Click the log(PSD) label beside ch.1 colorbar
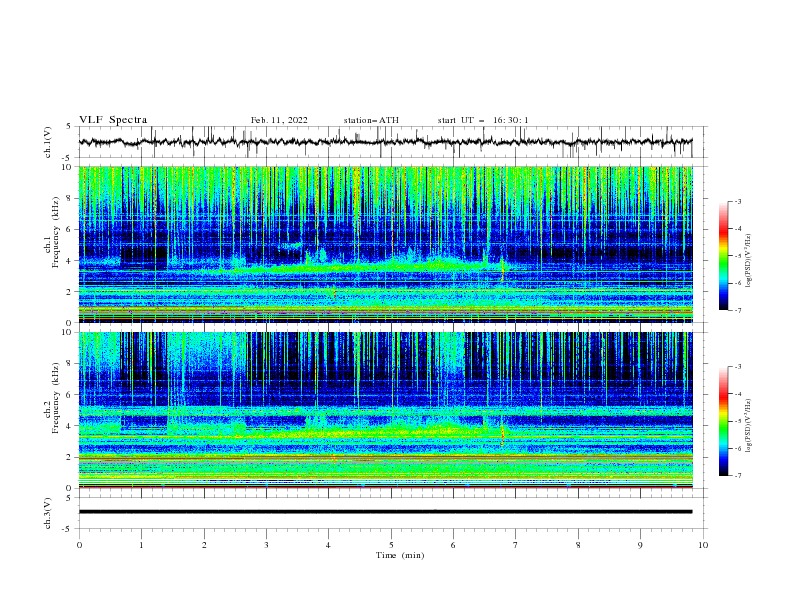The width and height of the screenshot is (792, 612). coord(749,261)
